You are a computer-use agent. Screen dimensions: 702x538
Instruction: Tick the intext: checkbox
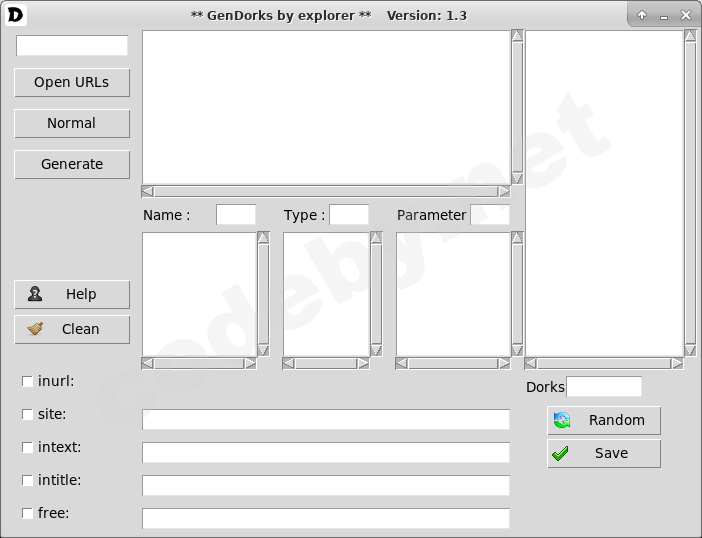click(27, 447)
